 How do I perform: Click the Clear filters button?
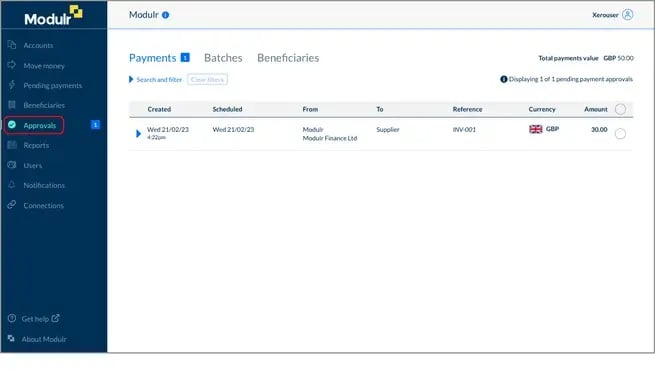point(207,79)
